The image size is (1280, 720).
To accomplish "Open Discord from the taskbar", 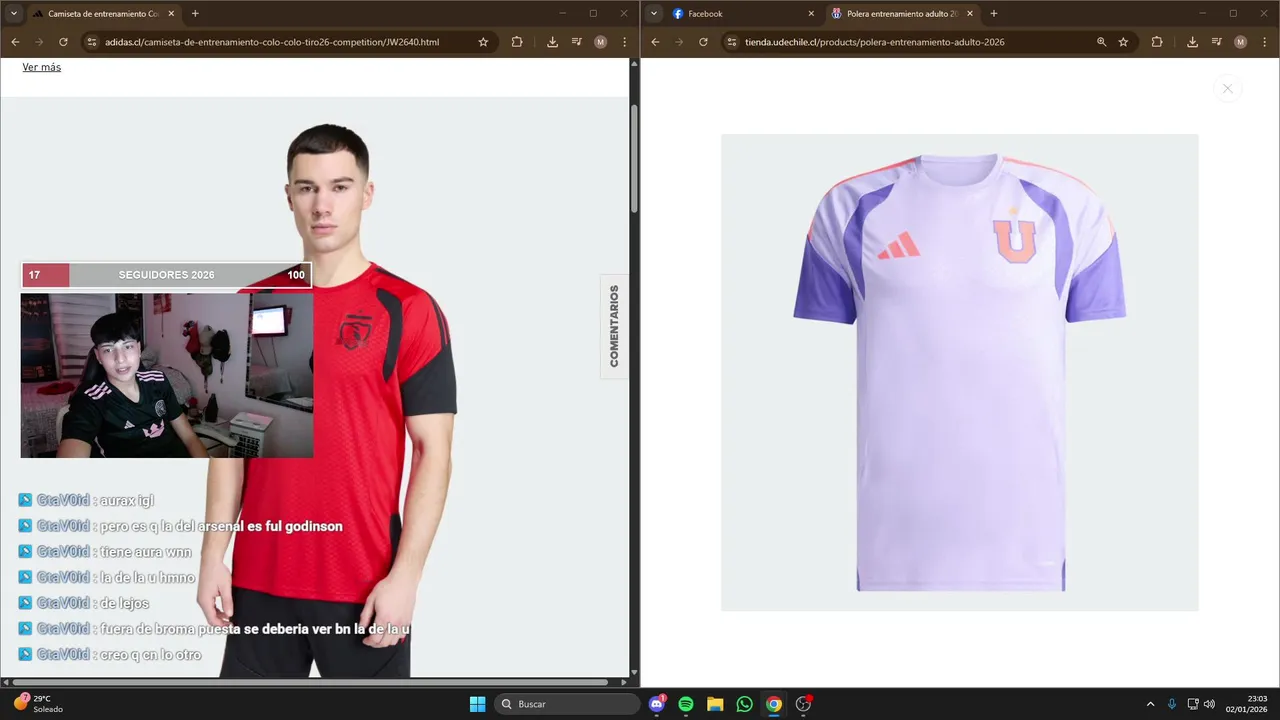I will click(x=657, y=704).
